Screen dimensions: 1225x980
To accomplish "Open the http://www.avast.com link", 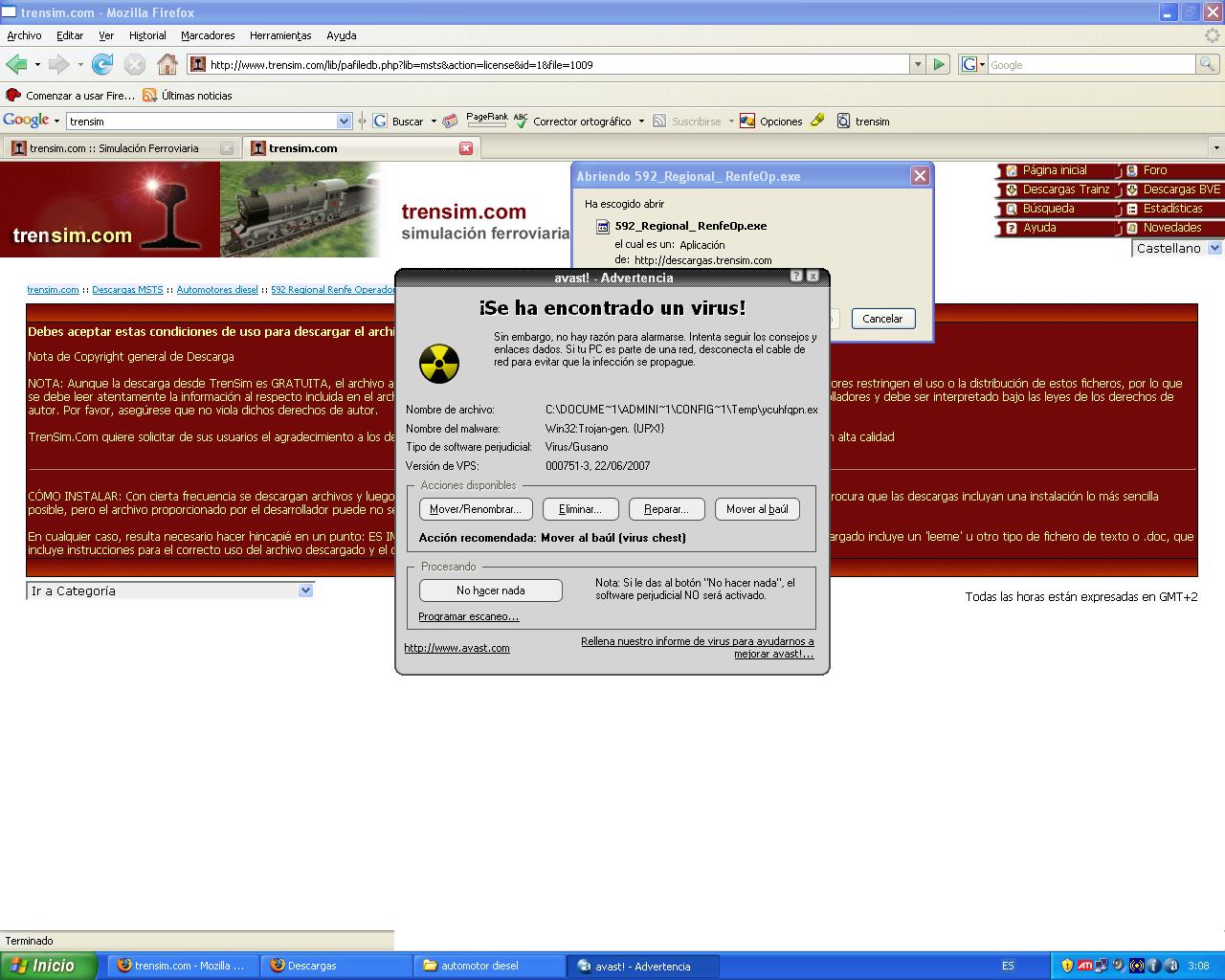I will tap(457, 648).
